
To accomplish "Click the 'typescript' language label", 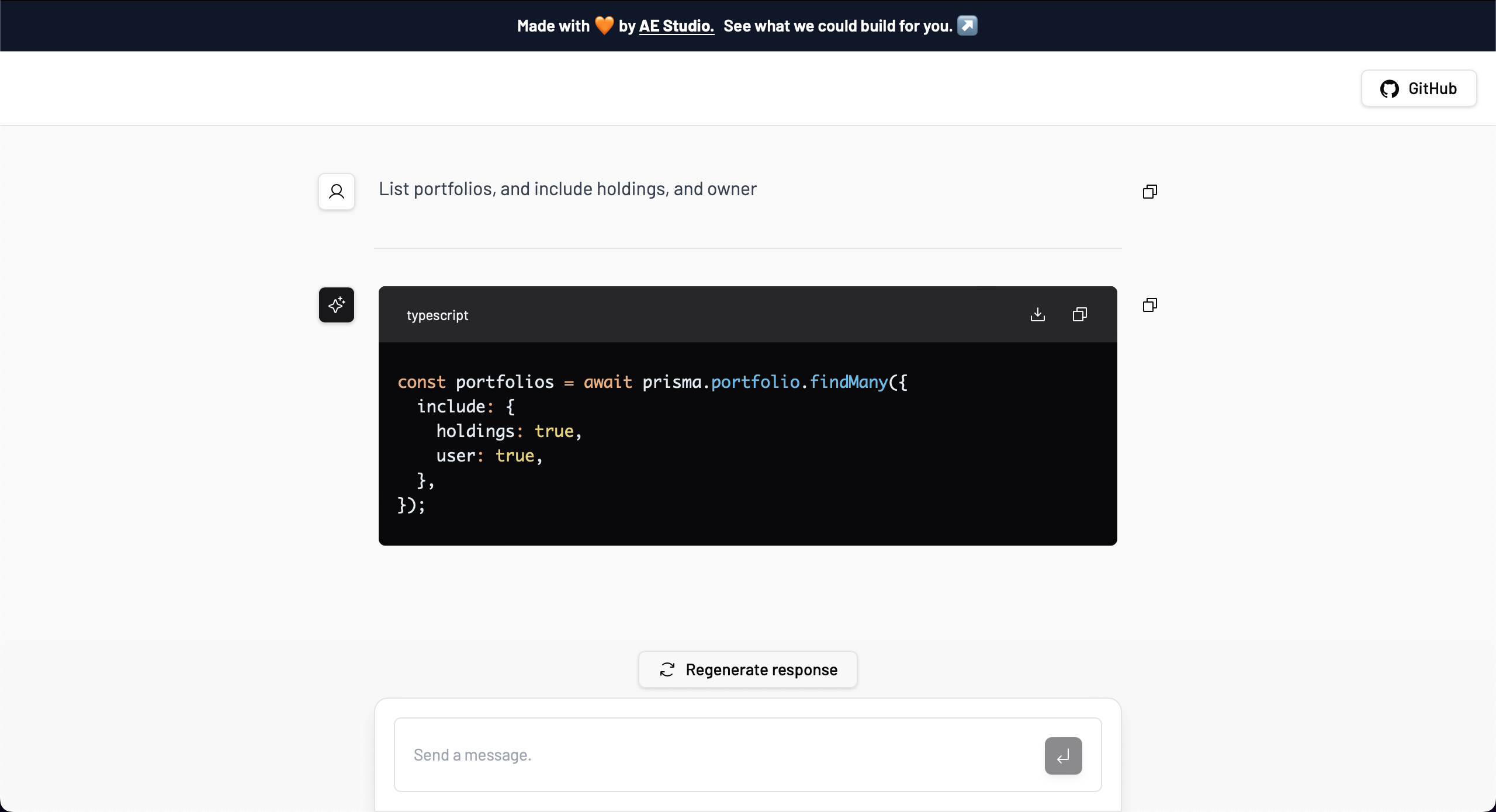I will tap(437, 315).
